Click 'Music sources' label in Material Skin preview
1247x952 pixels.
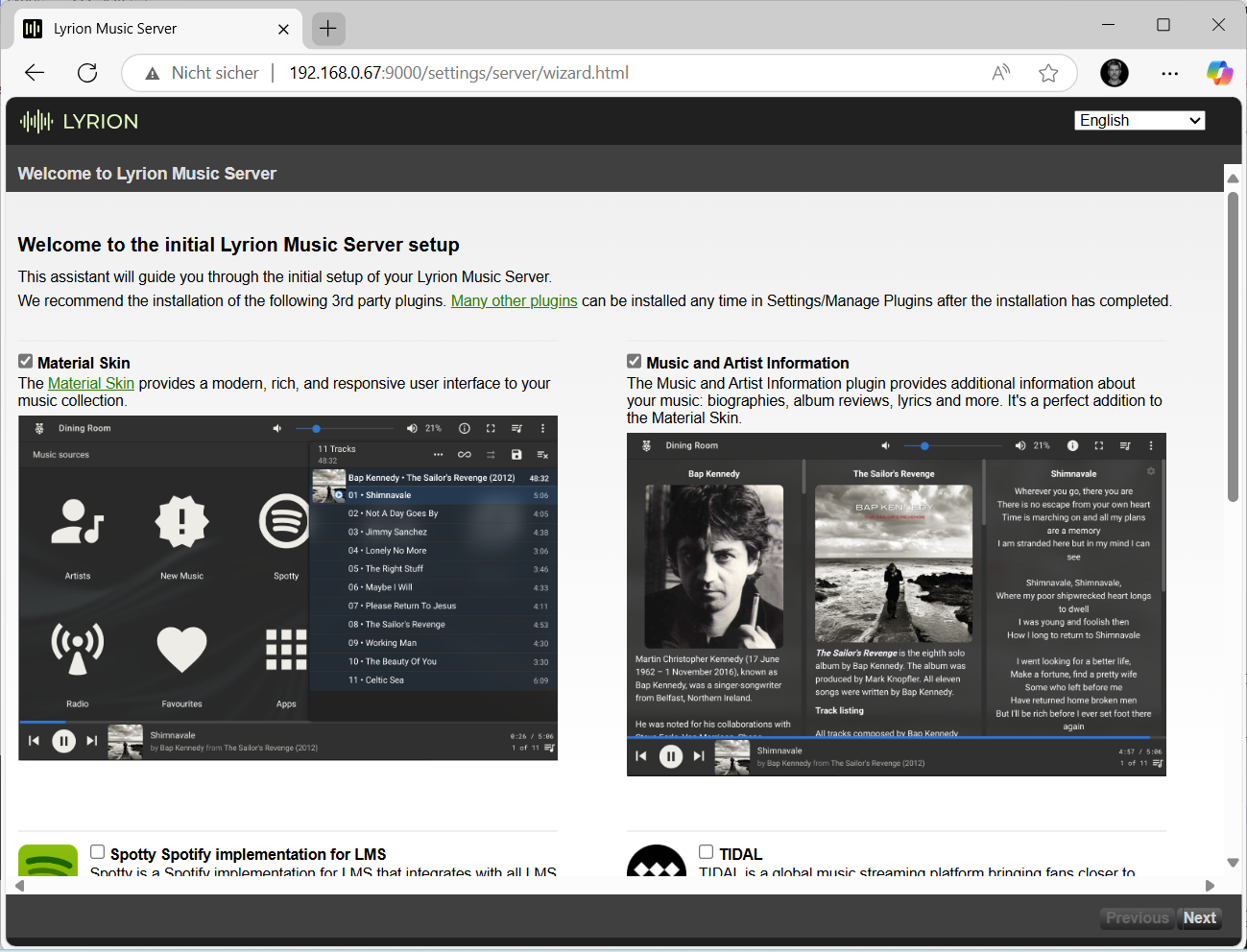(x=61, y=455)
